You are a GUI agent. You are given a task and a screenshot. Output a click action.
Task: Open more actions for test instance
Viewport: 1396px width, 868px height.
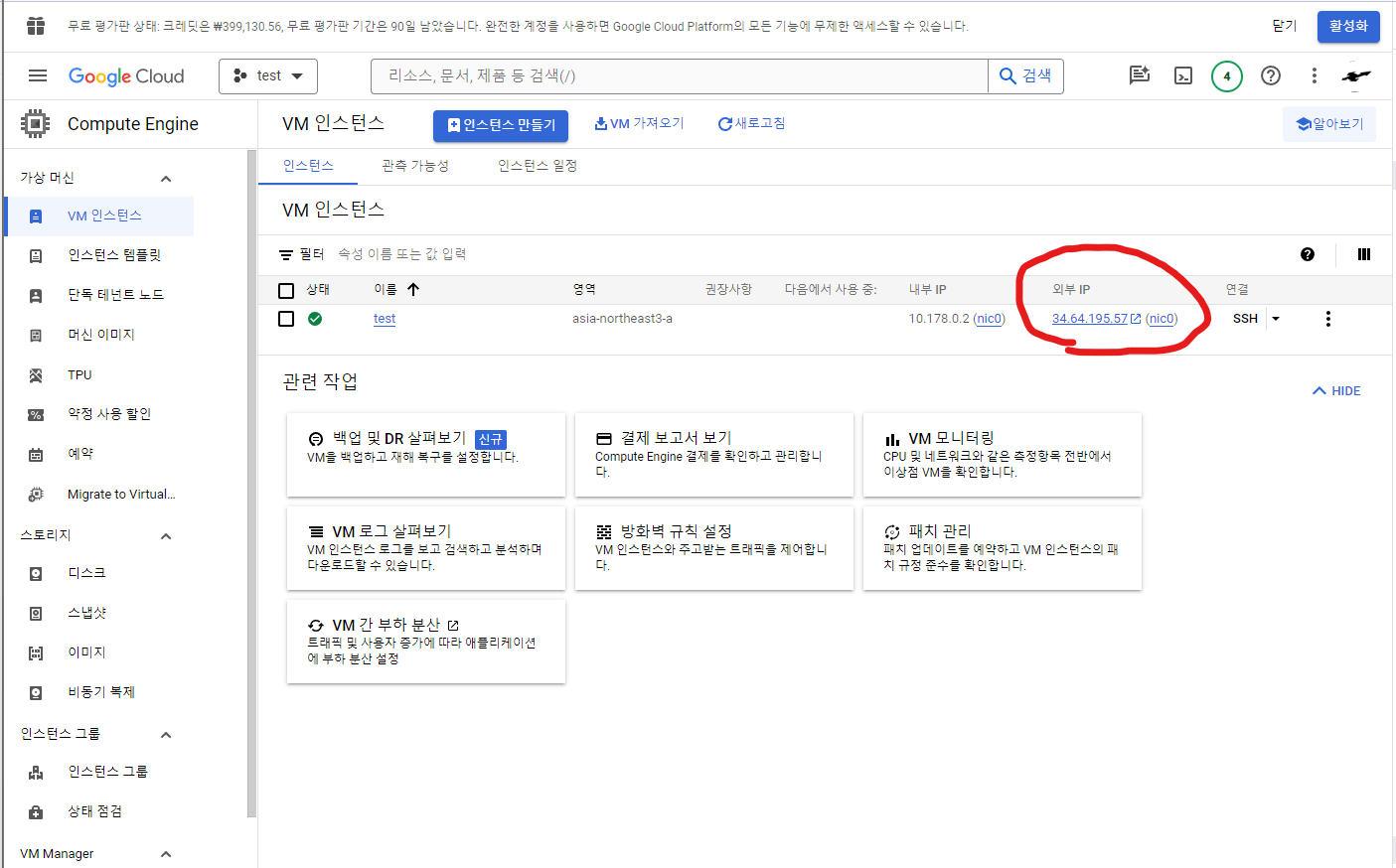(1328, 319)
